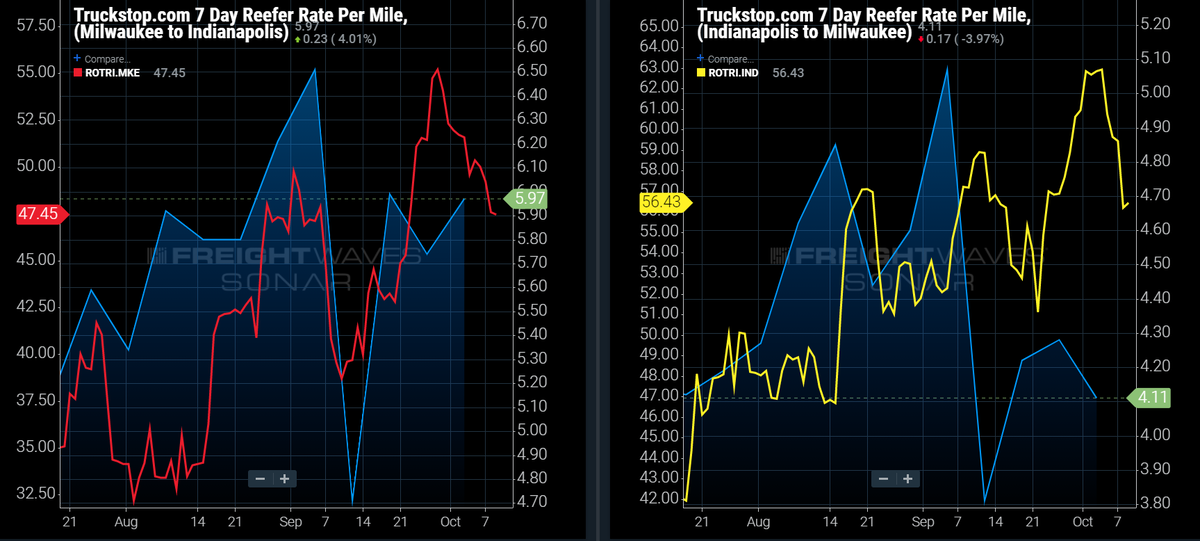Click the Oct label on the right chart axis
The width and height of the screenshot is (1200, 541).
1082,521
